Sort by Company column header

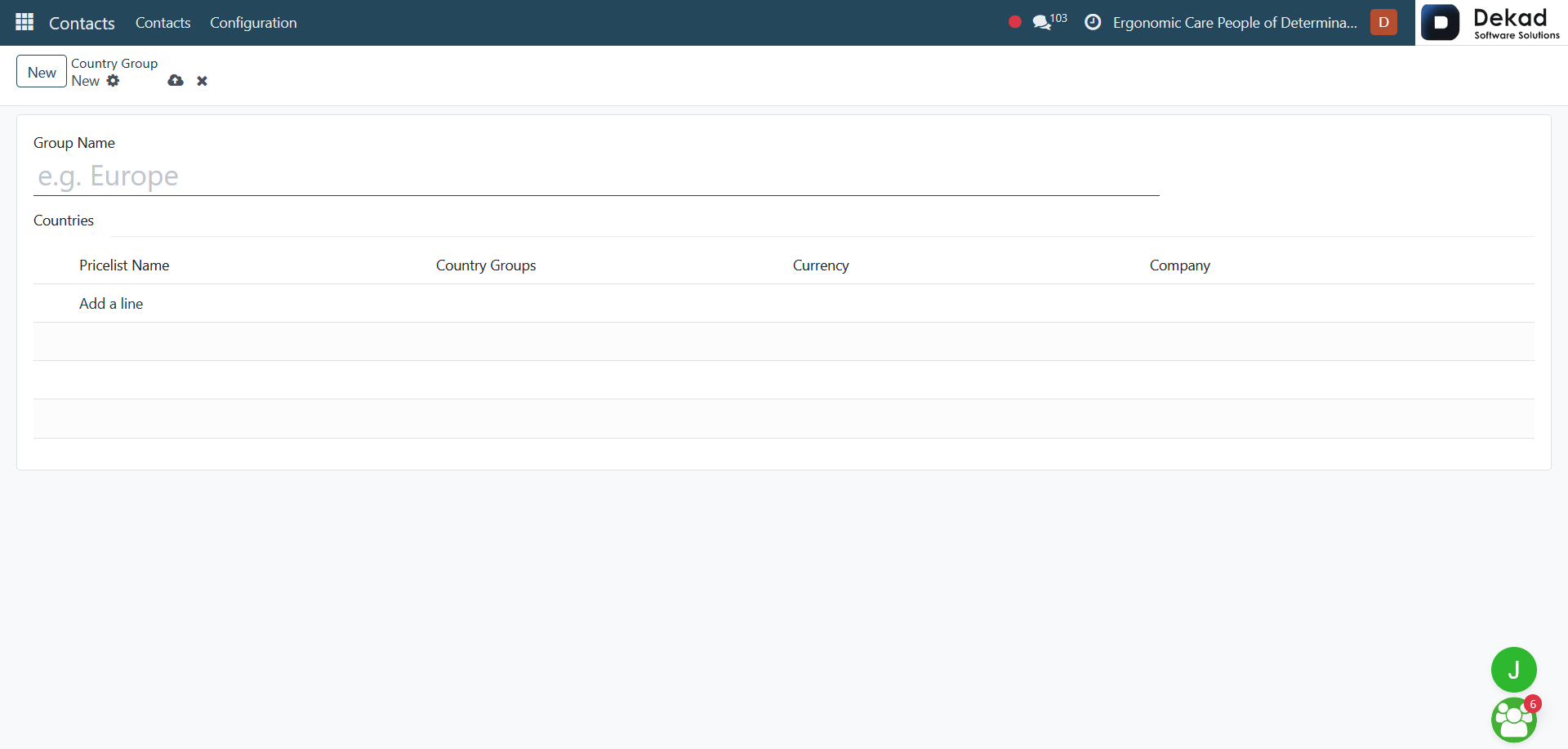[x=1180, y=265]
